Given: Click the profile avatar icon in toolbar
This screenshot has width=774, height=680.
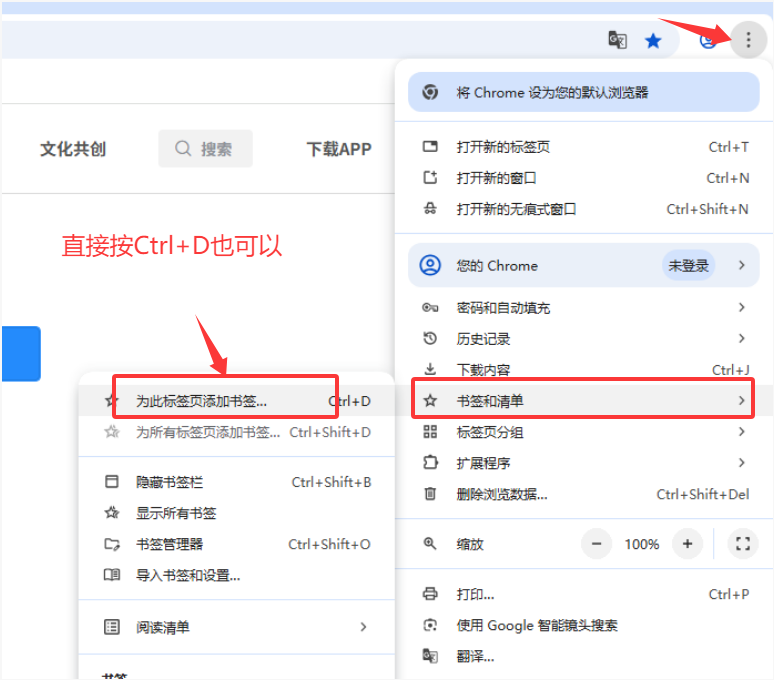Looking at the screenshot, I should pyautogui.click(x=708, y=41).
